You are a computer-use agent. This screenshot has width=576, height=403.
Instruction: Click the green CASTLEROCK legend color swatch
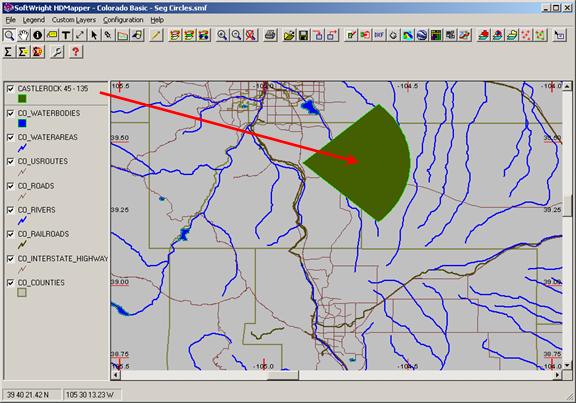click(x=22, y=98)
